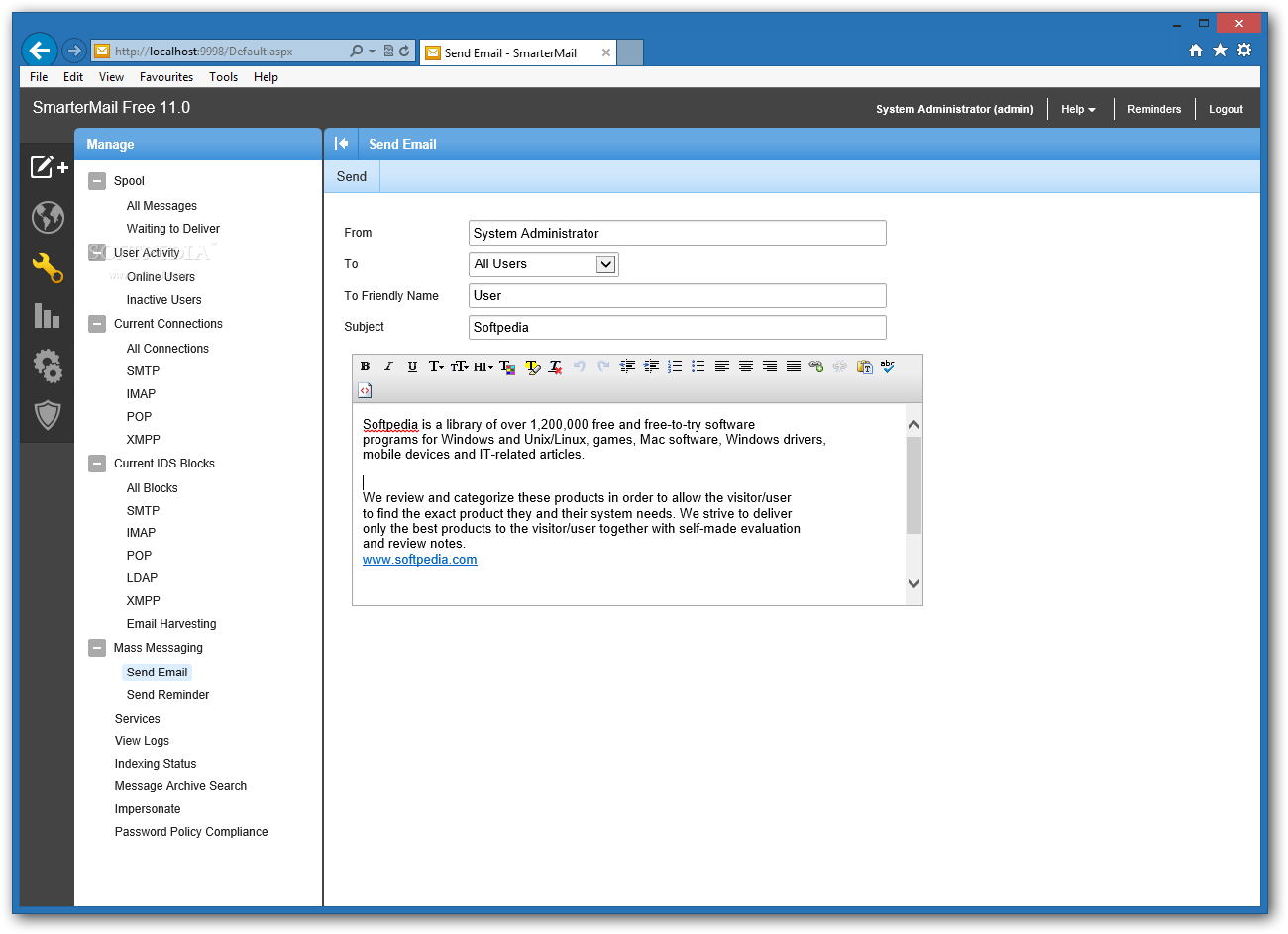Collapse the Manage side panel
Viewport: 1288px width, 934px height.
(341, 144)
